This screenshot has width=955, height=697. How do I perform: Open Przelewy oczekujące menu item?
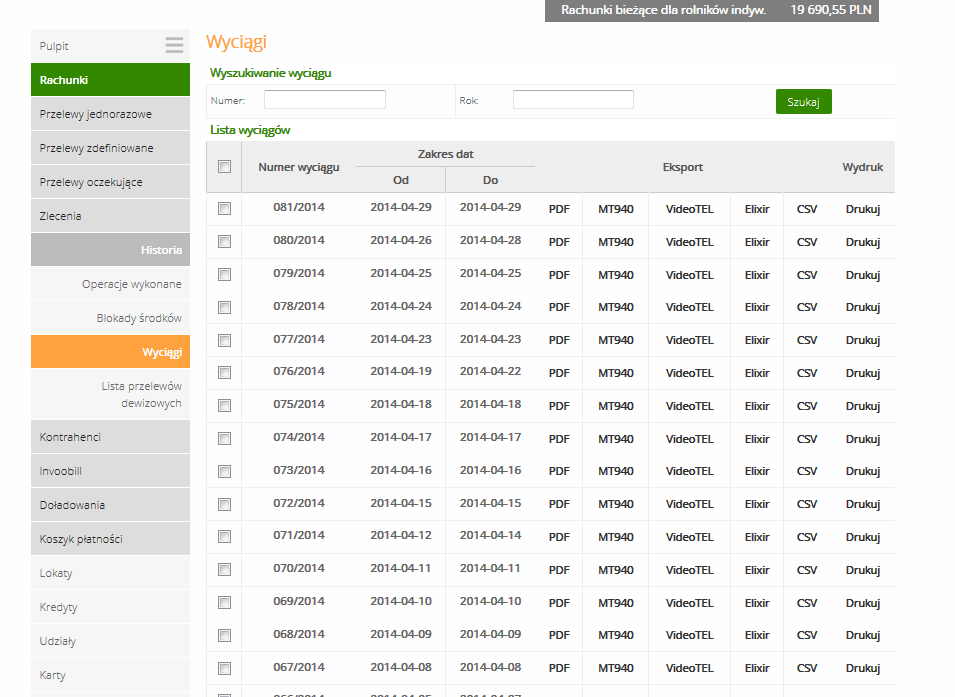(110, 182)
